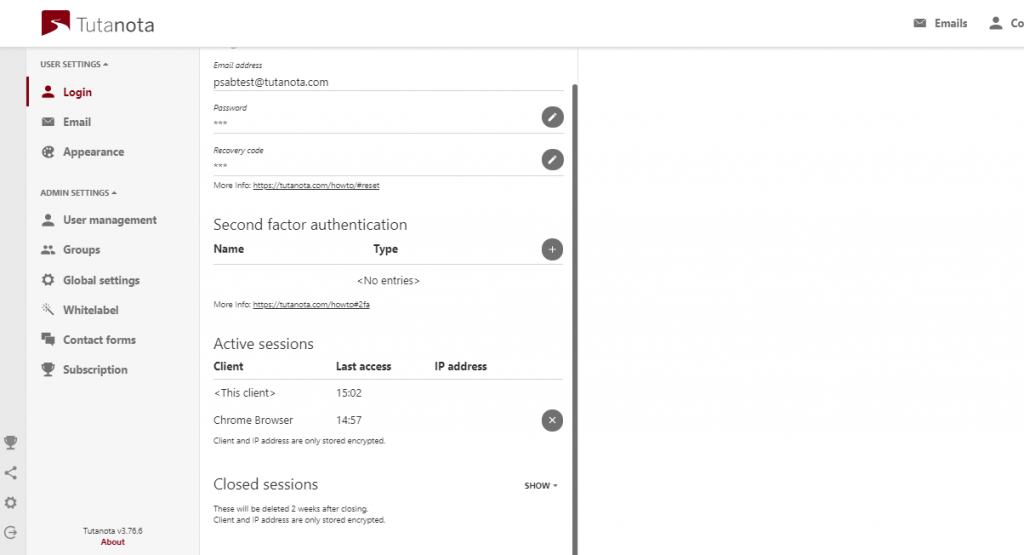Click the 14:57 last access time
Viewport: 1024px width, 555px height.
click(349, 420)
